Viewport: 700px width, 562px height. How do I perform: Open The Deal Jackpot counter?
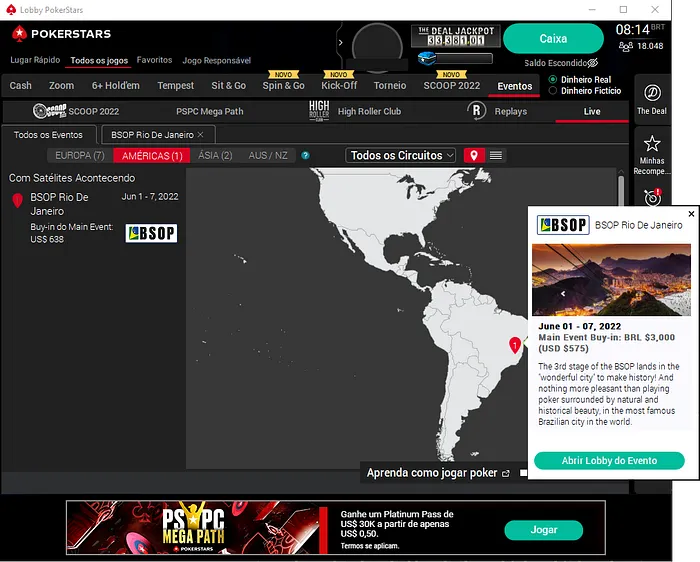point(455,36)
